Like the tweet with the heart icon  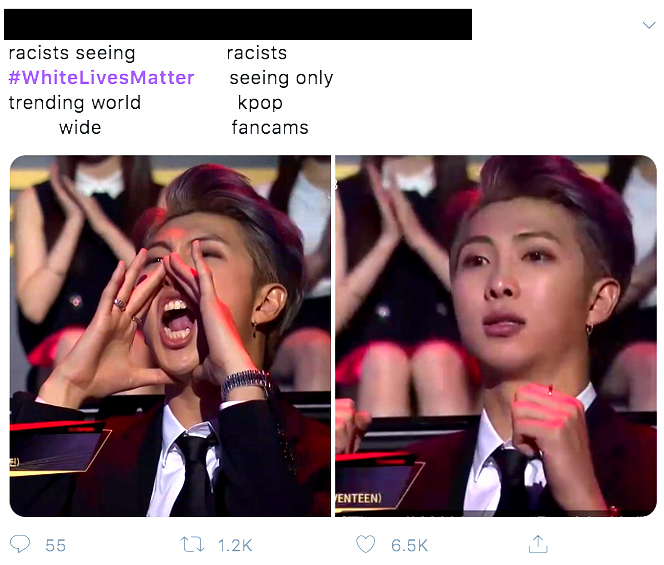[x=365, y=544]
